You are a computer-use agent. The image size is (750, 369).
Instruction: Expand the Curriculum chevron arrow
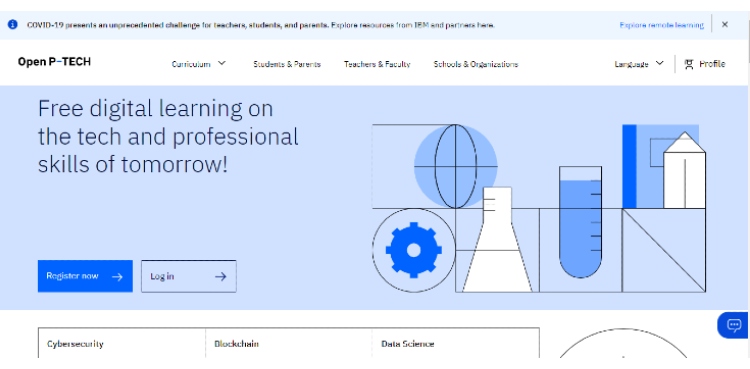coord(221,63)
